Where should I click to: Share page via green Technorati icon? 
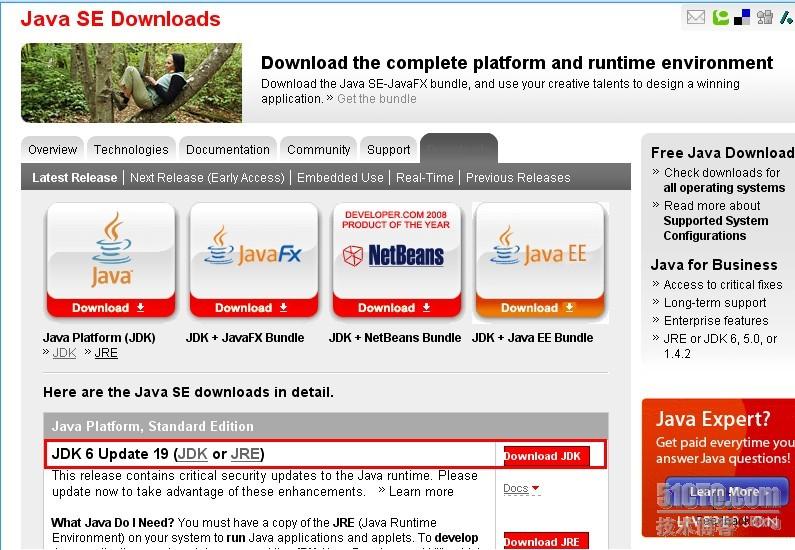coord(720,17)
